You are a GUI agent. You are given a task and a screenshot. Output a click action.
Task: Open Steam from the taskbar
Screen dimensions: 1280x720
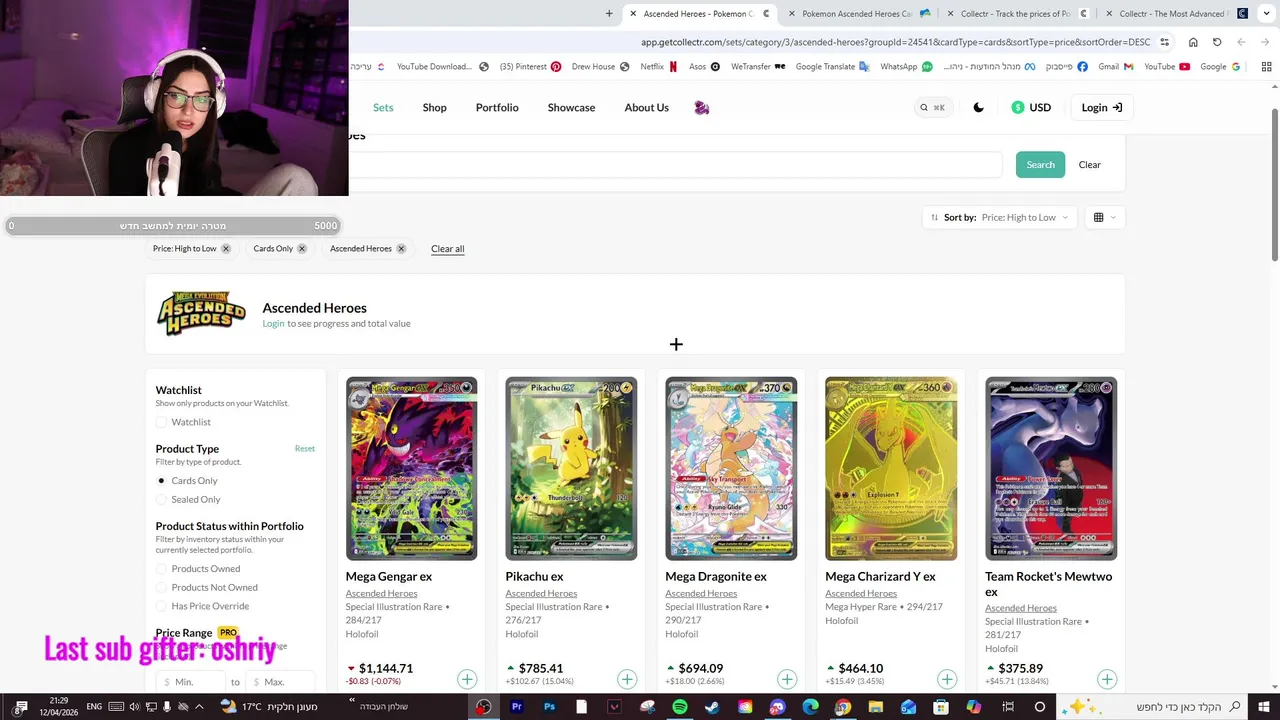(712, 707)
